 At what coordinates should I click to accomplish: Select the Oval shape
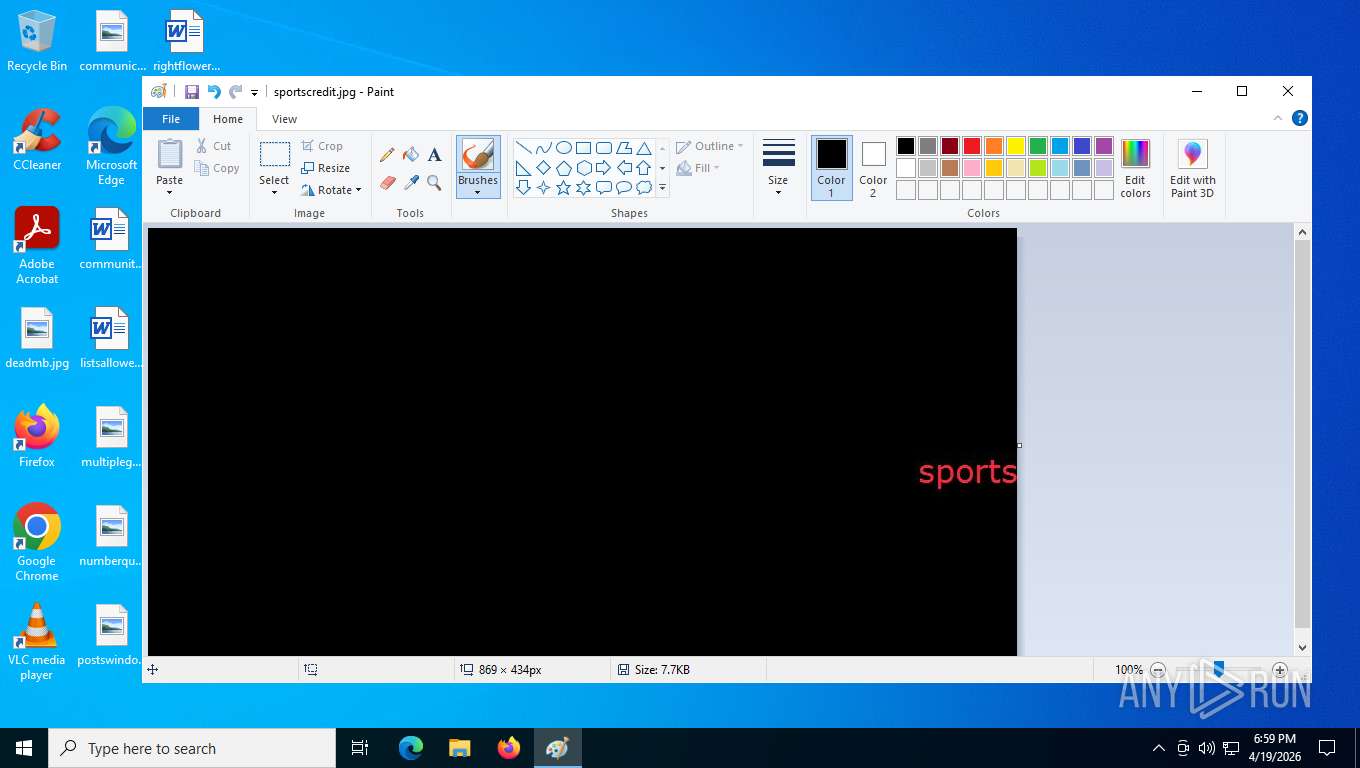tap(564, 148)
